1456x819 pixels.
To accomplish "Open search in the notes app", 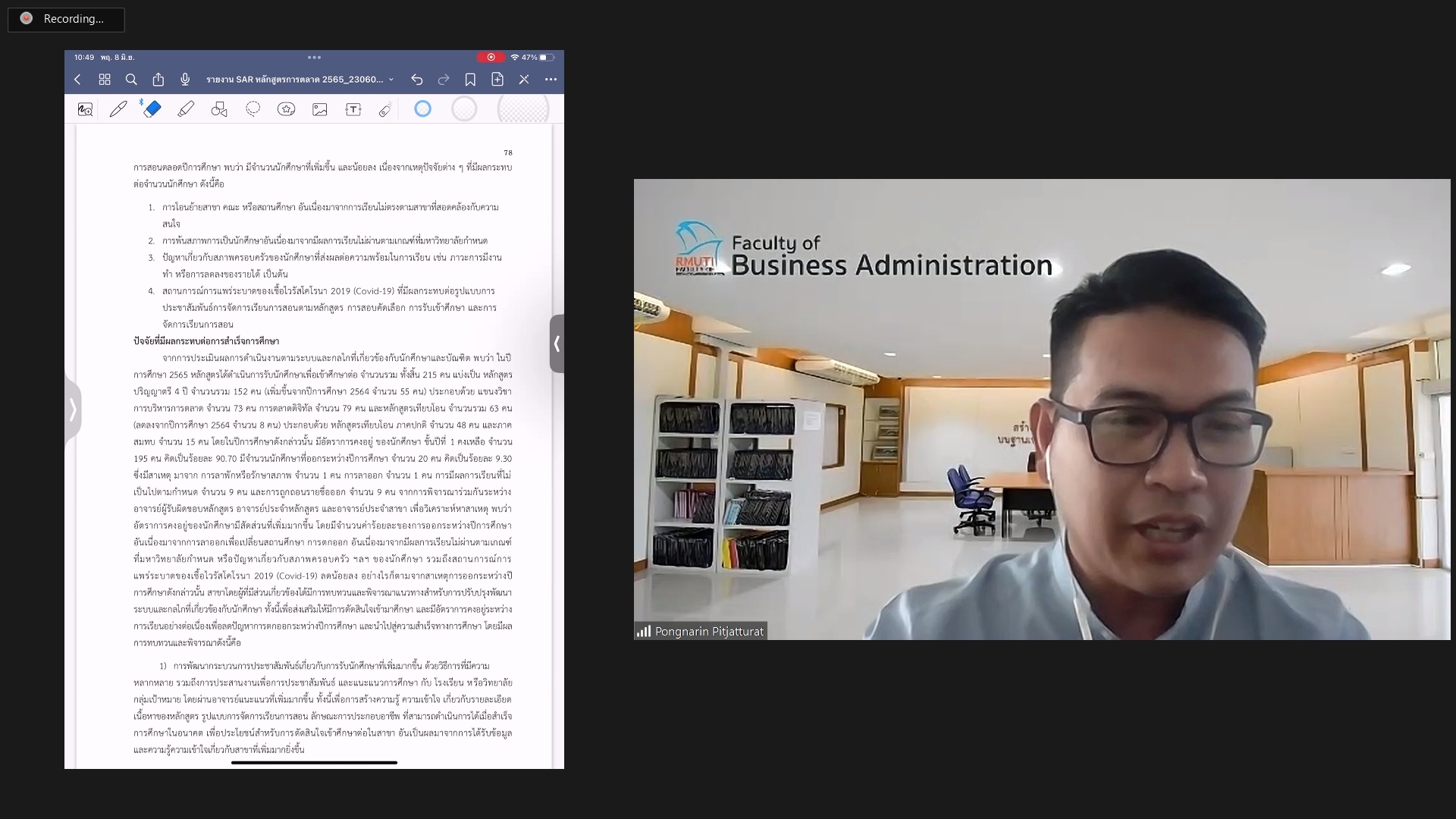I will point(131,79).
